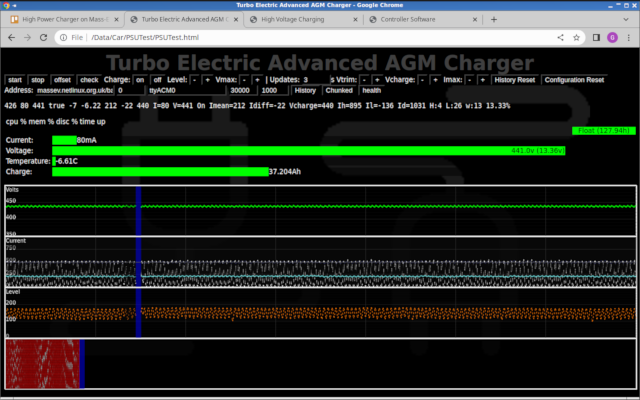Decrease Vmax with the minus button

pos(243,79)
